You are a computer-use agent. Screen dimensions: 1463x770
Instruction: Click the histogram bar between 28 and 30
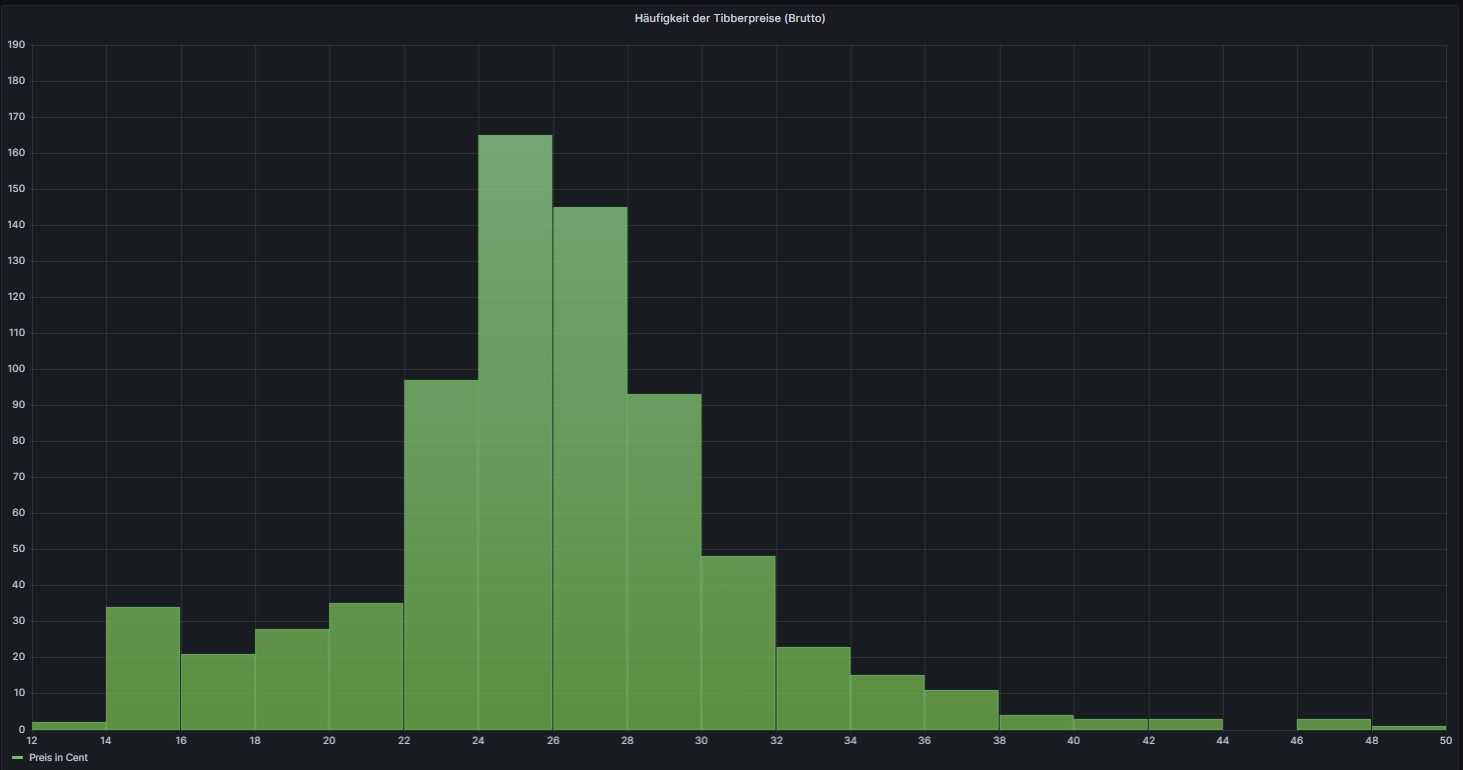[x=664, y=561]
